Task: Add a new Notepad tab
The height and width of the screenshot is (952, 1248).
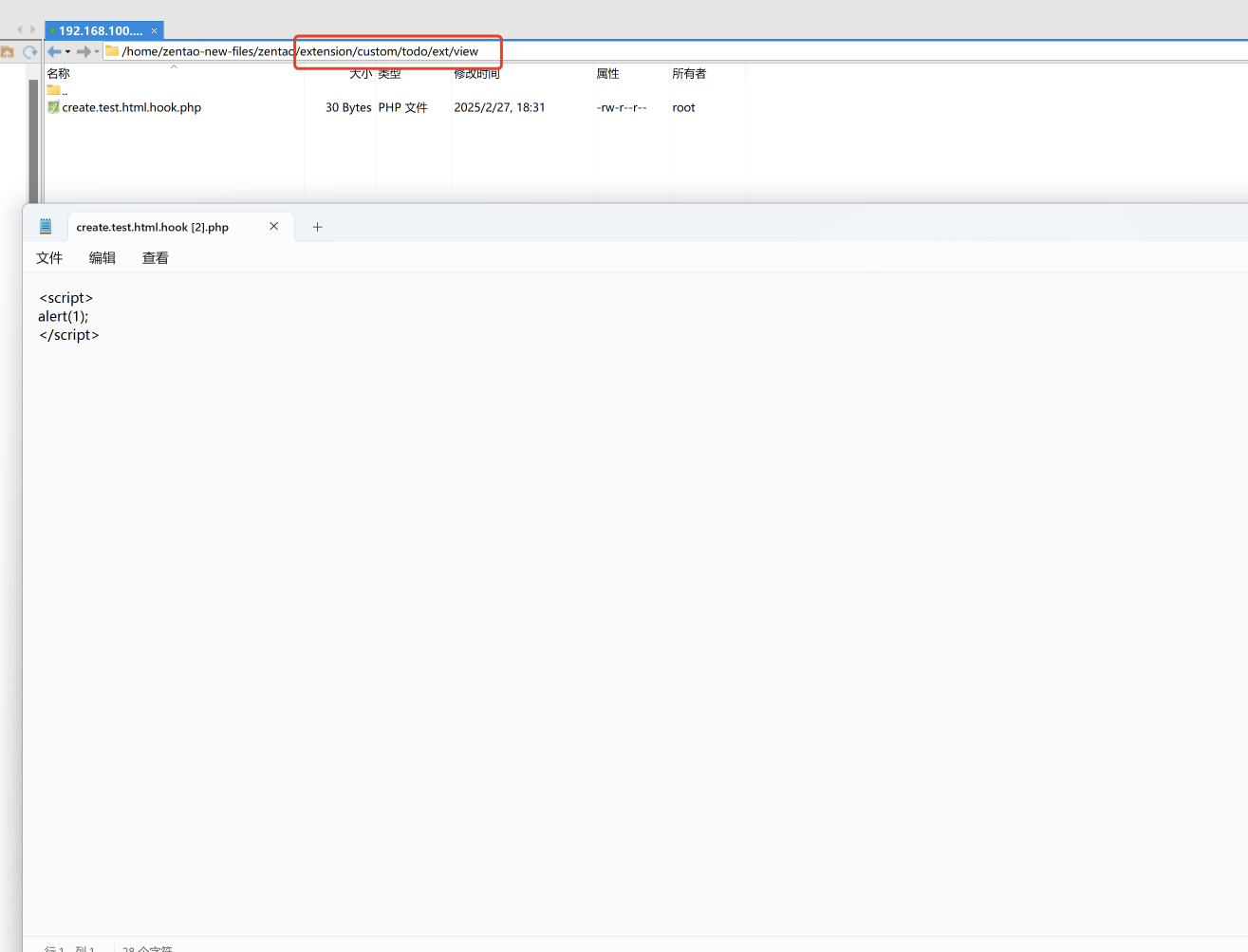Action: (x=317, y=227)
